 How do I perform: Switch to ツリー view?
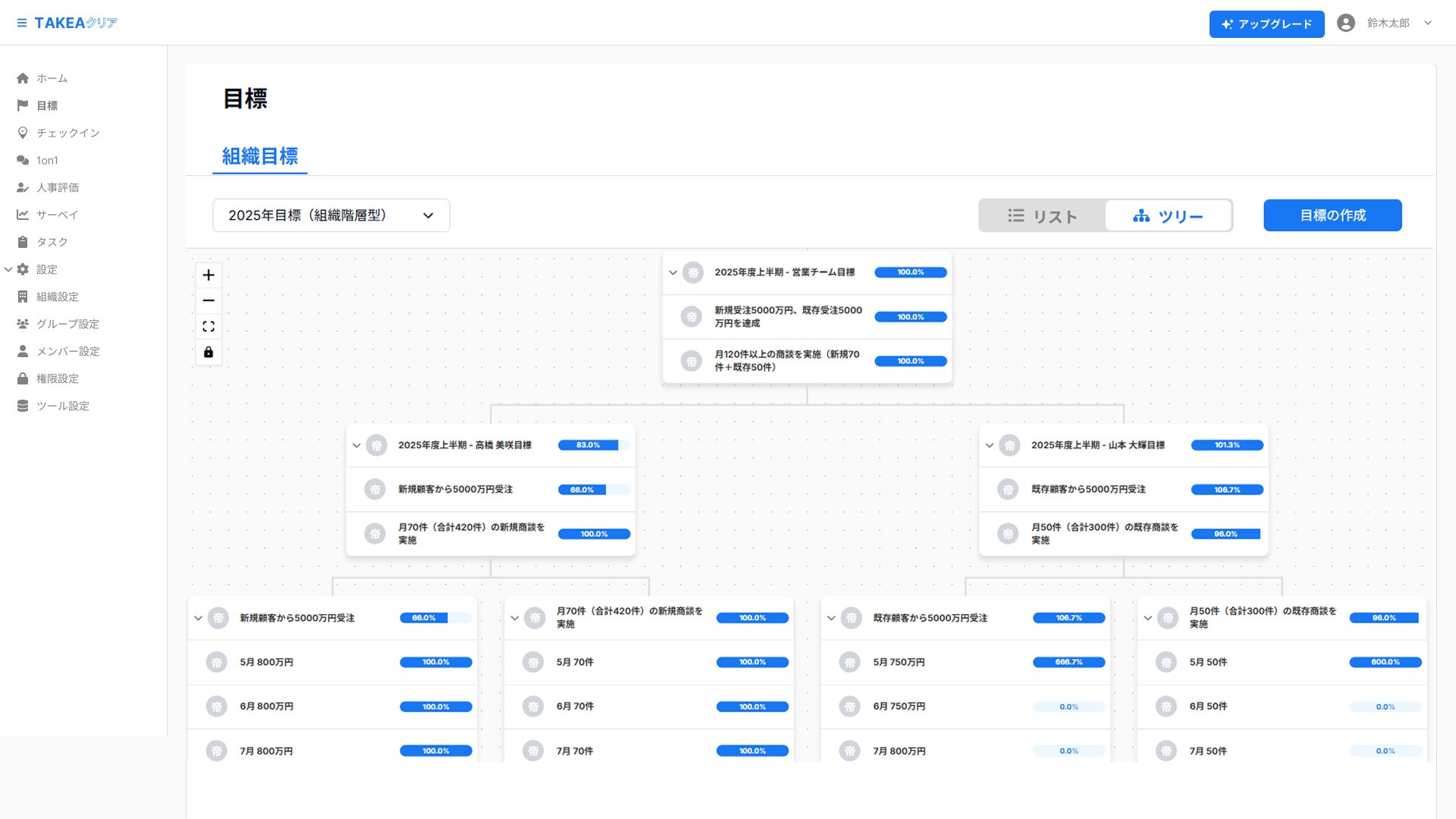point(1168,216)
